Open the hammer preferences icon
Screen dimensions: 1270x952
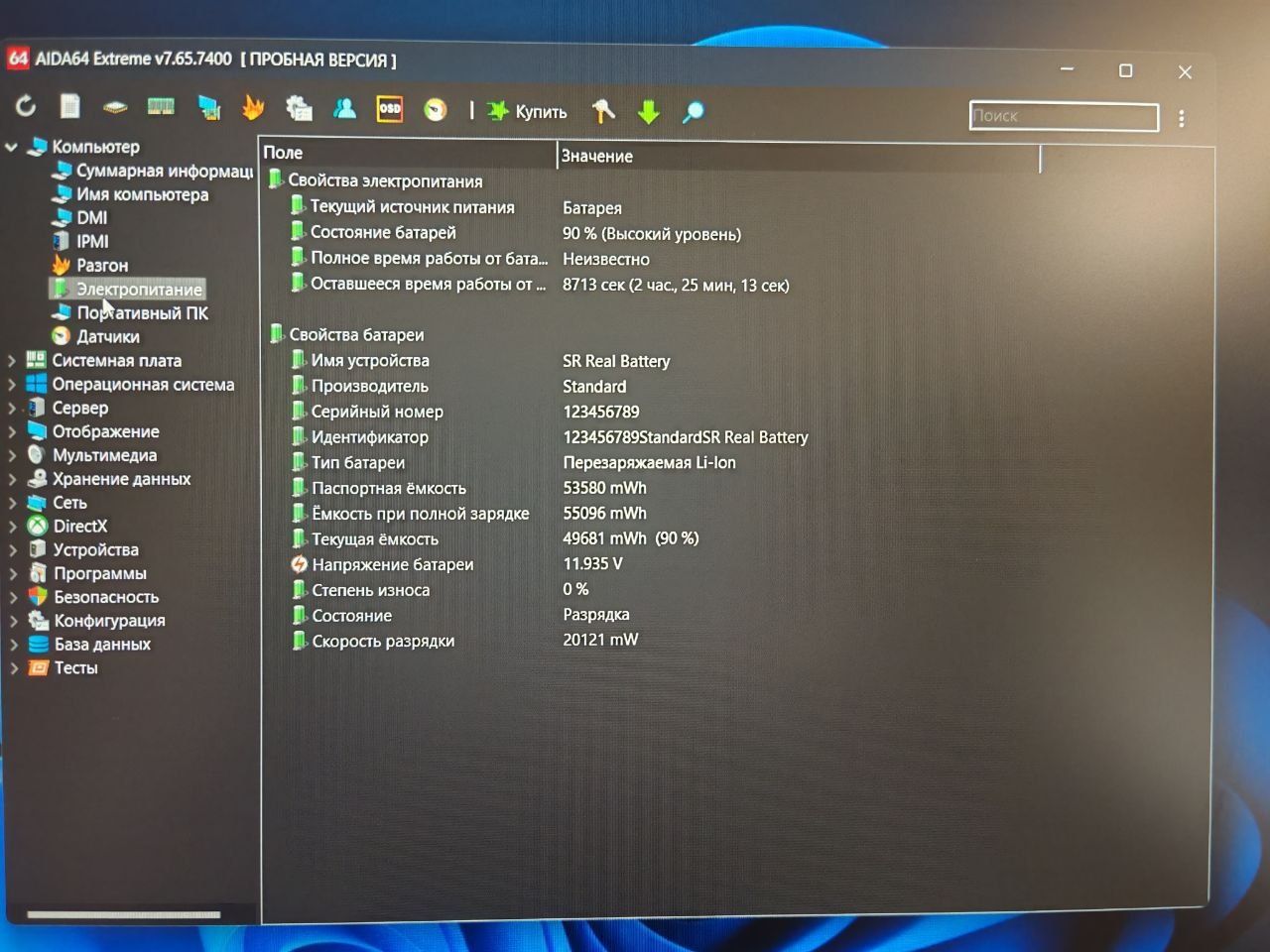coord(603,111)
